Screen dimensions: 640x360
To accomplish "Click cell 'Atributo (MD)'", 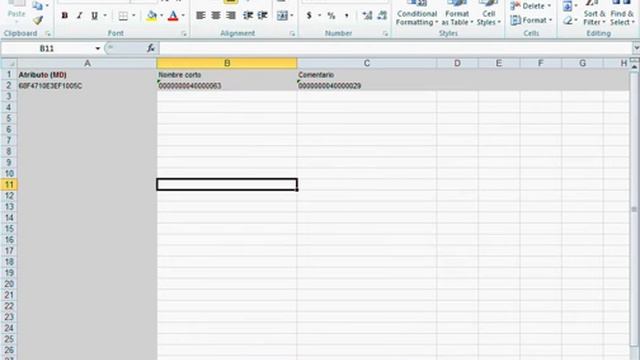I will (87, 75).
